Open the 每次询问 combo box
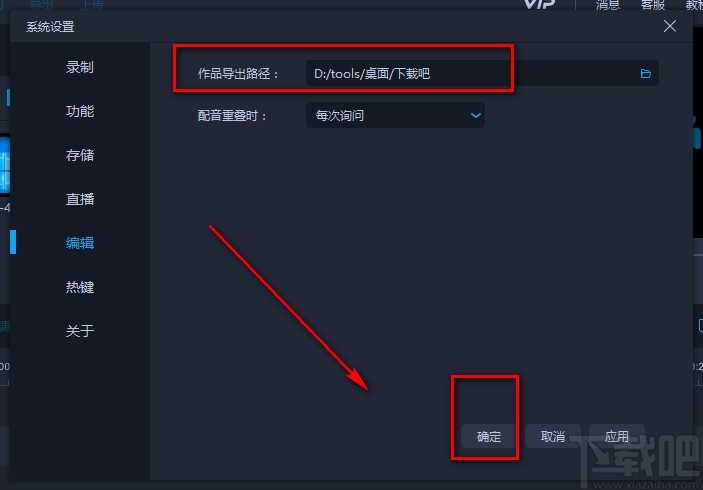Screen dimensions: 703x490 (395, 115)
